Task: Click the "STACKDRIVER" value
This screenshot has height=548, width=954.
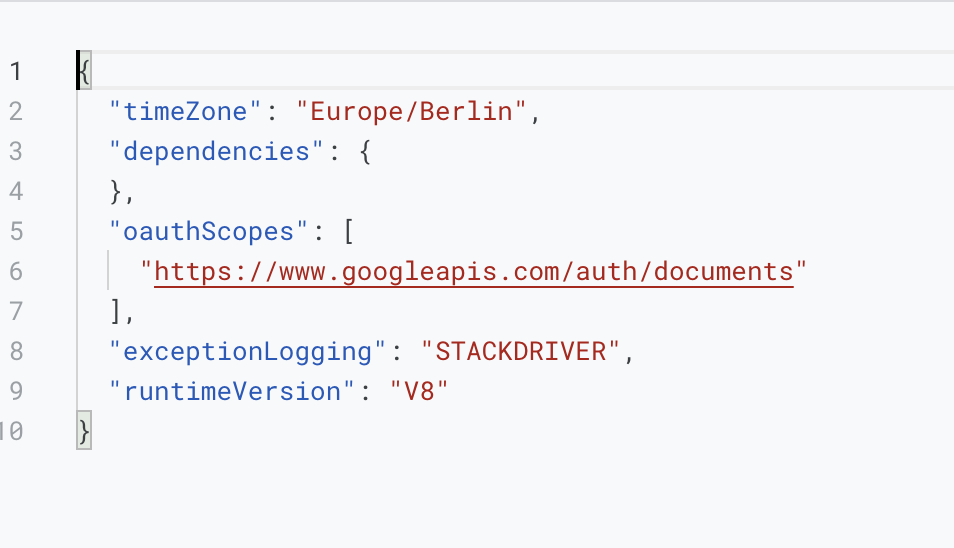Action: pyautogui.click(x=521, y=352)
